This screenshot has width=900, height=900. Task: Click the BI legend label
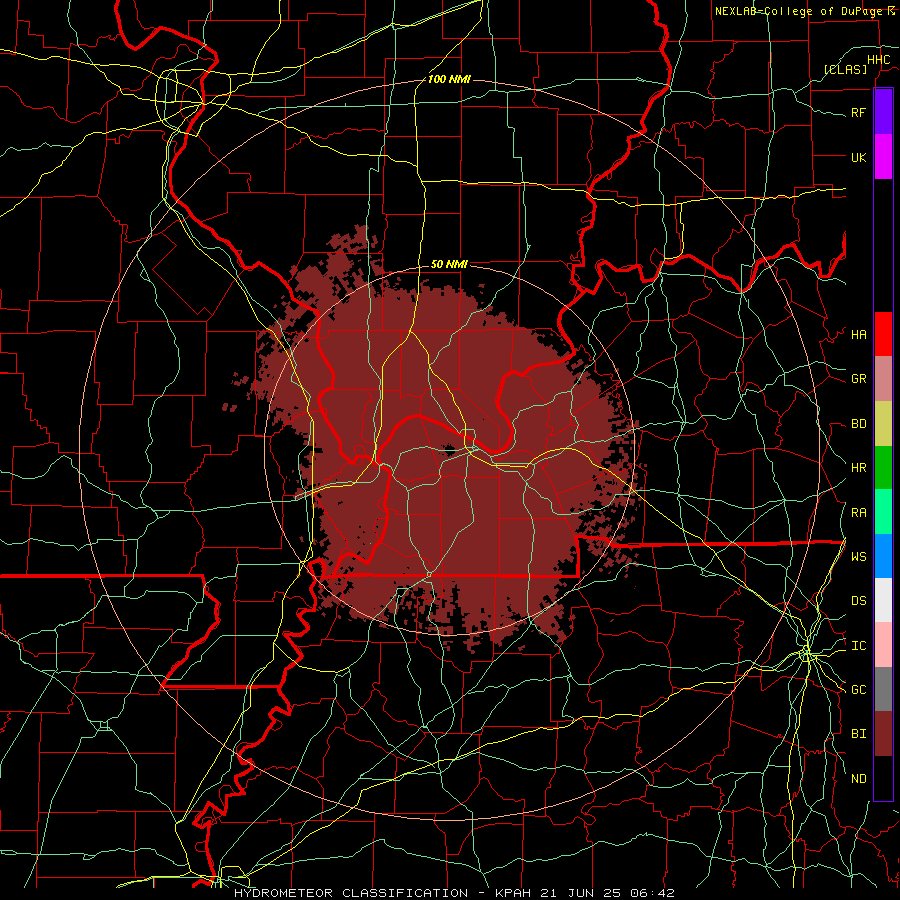point(859,734)
